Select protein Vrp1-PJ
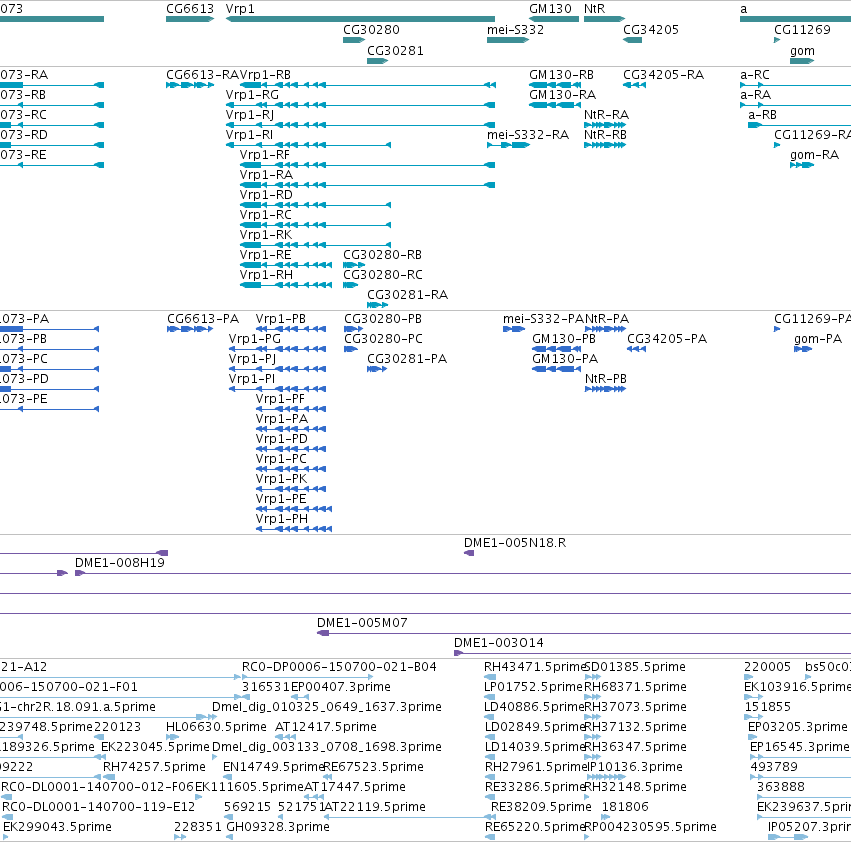Viewport: 851px width, 842px height. coord(277,369)
